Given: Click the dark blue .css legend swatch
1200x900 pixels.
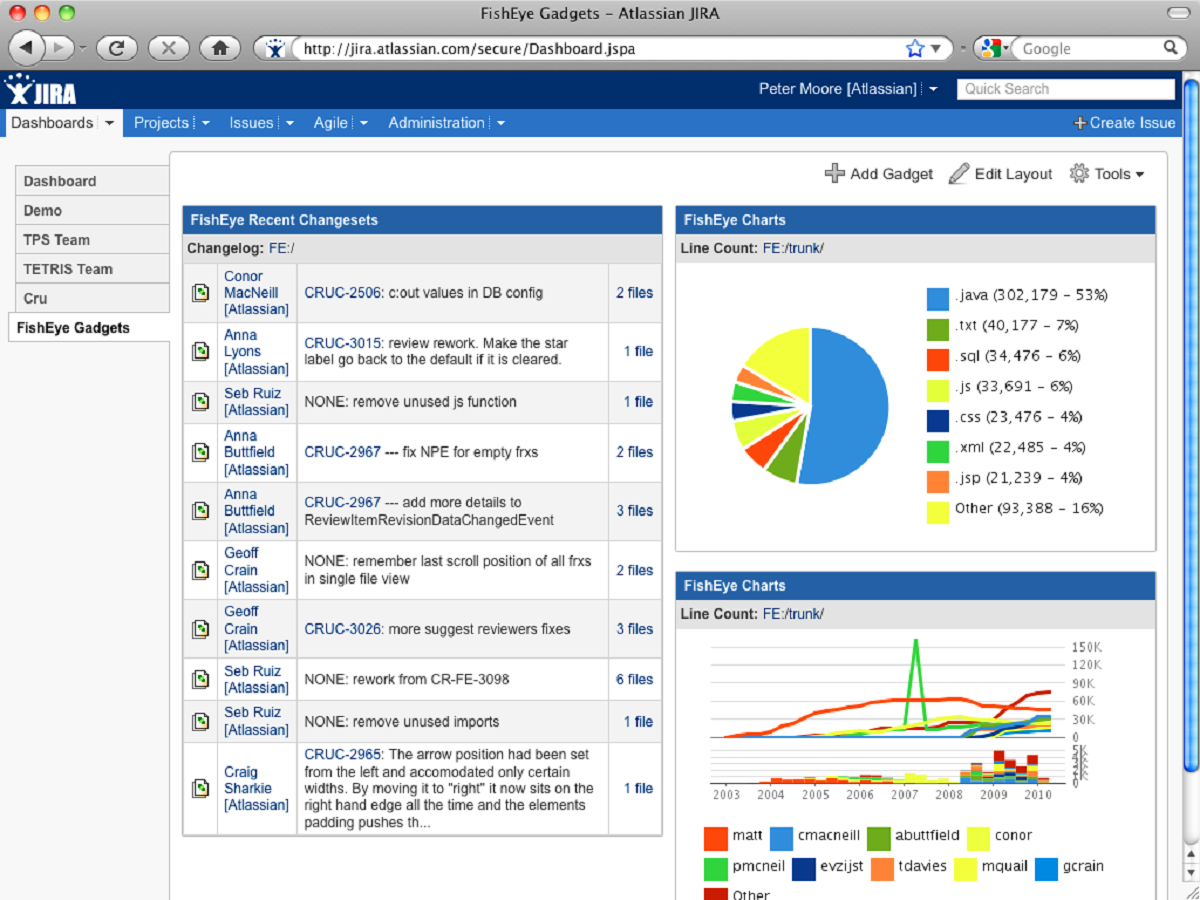Looking at the screenshot, I should tap(937, 420).
